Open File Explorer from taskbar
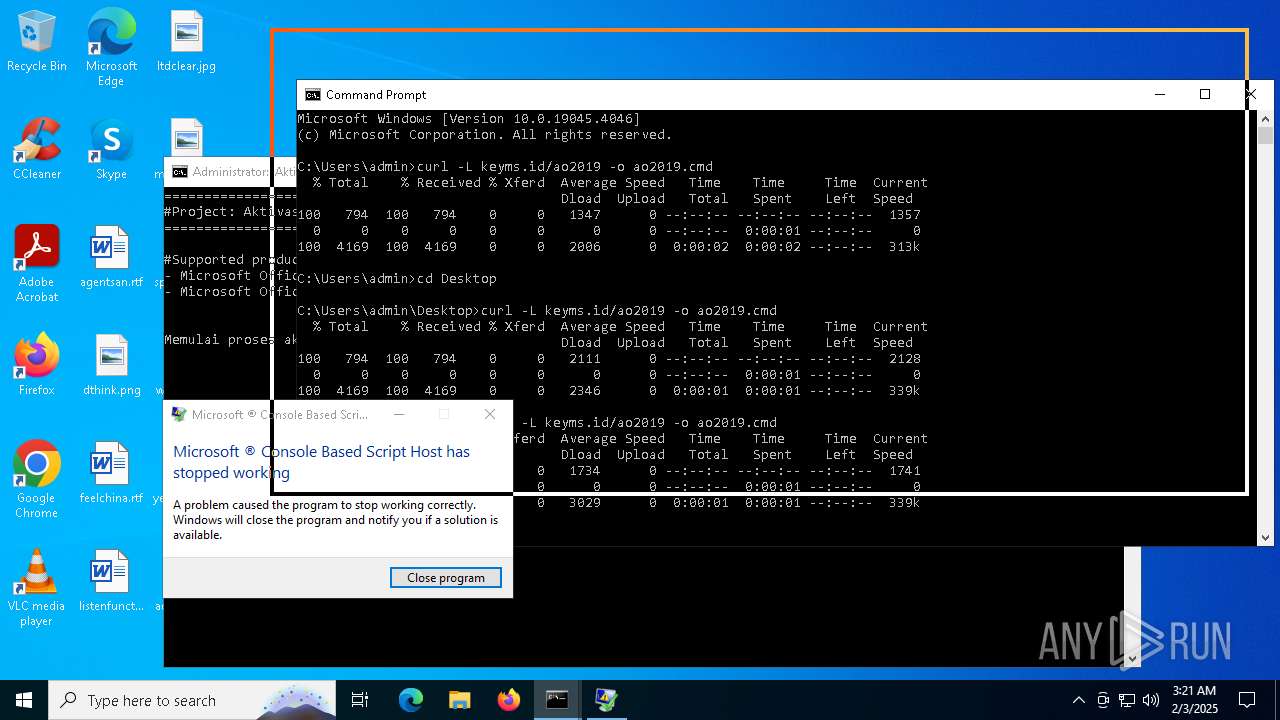The height and width of the screenshot is (720, 1280). [x=460, y=700]
